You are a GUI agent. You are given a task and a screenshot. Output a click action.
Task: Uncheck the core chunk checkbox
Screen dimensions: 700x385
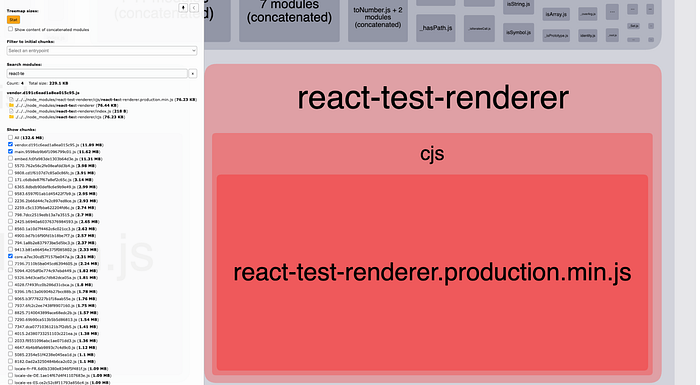10,256
